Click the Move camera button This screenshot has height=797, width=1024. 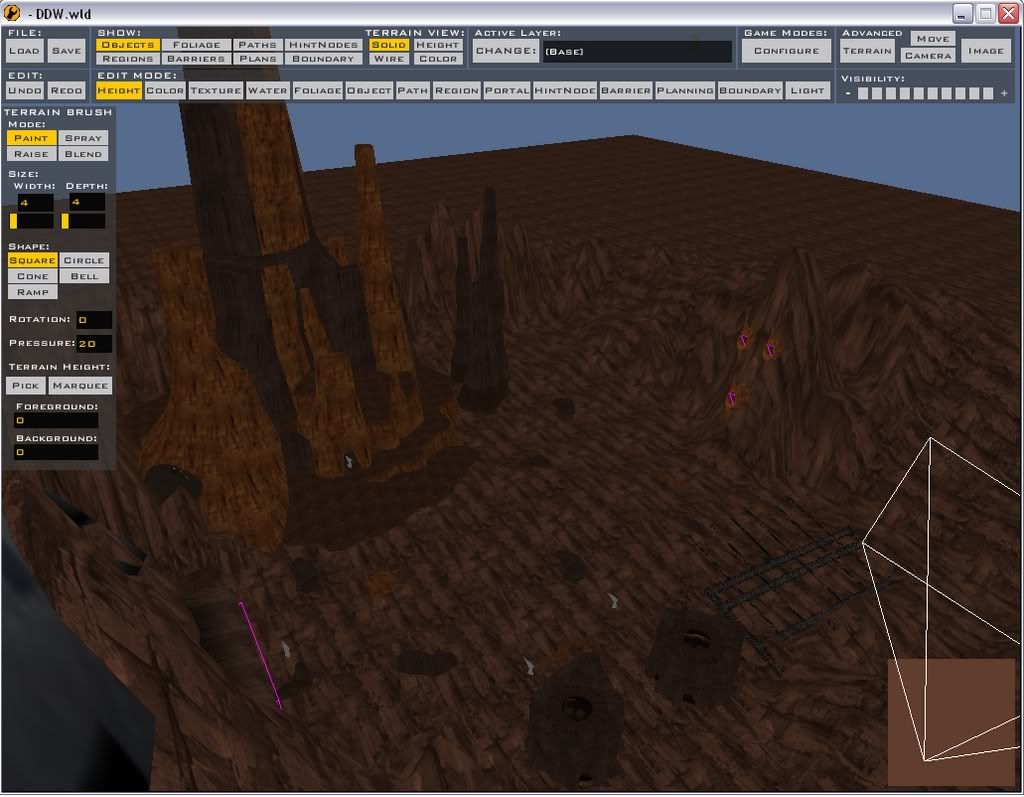pyautogui.click(x=933, y=39)
